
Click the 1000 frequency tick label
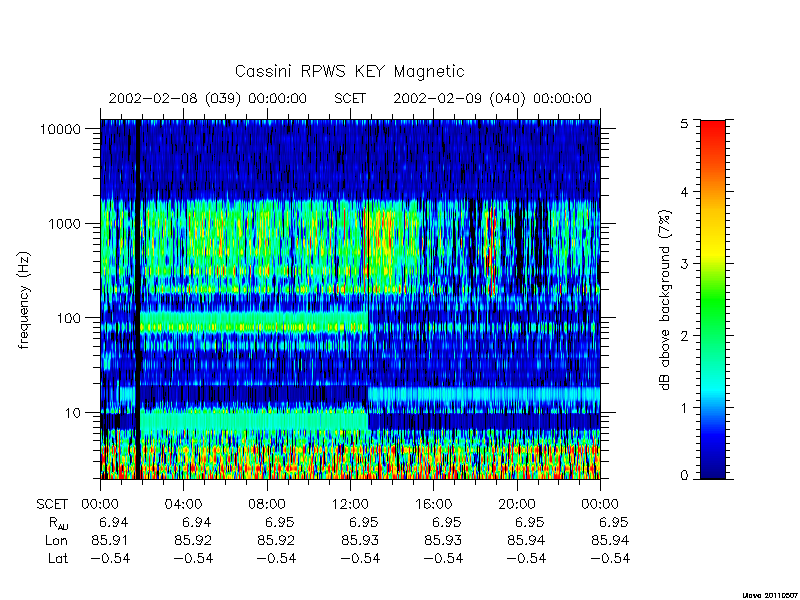[64, 223]
